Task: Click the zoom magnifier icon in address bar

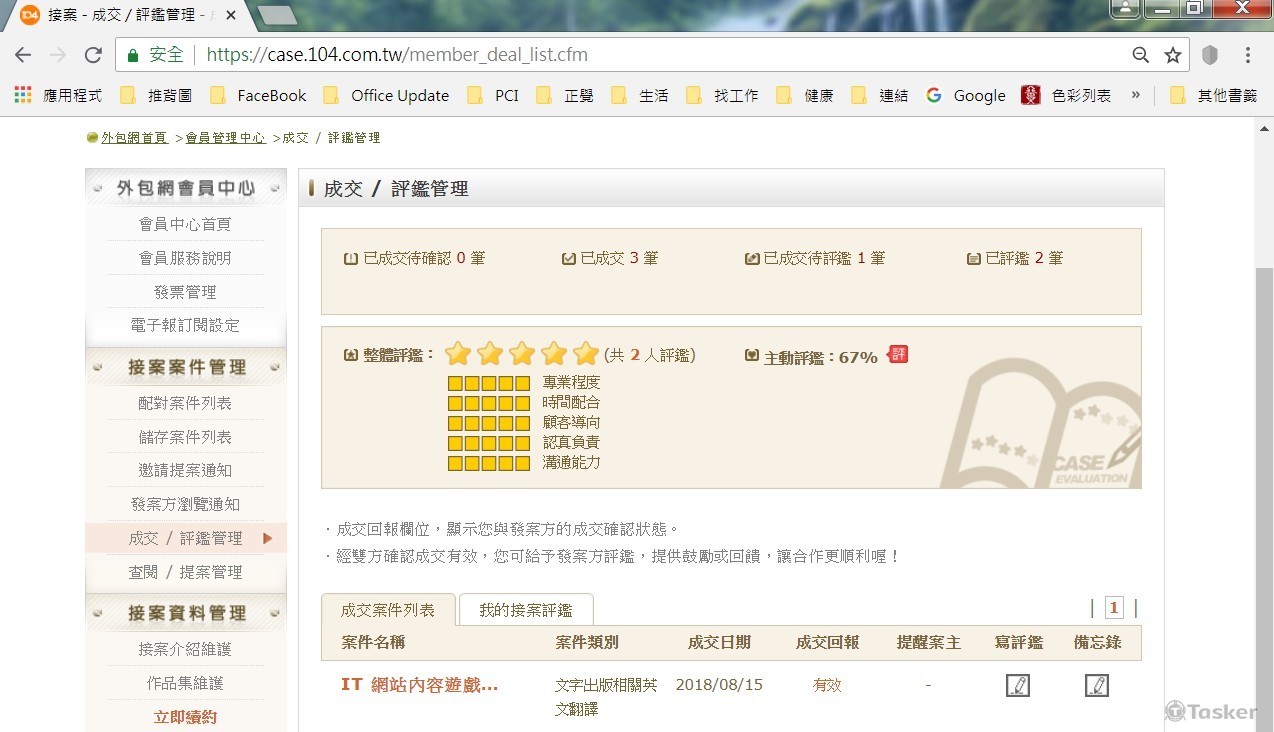Action: (1140, 55)
